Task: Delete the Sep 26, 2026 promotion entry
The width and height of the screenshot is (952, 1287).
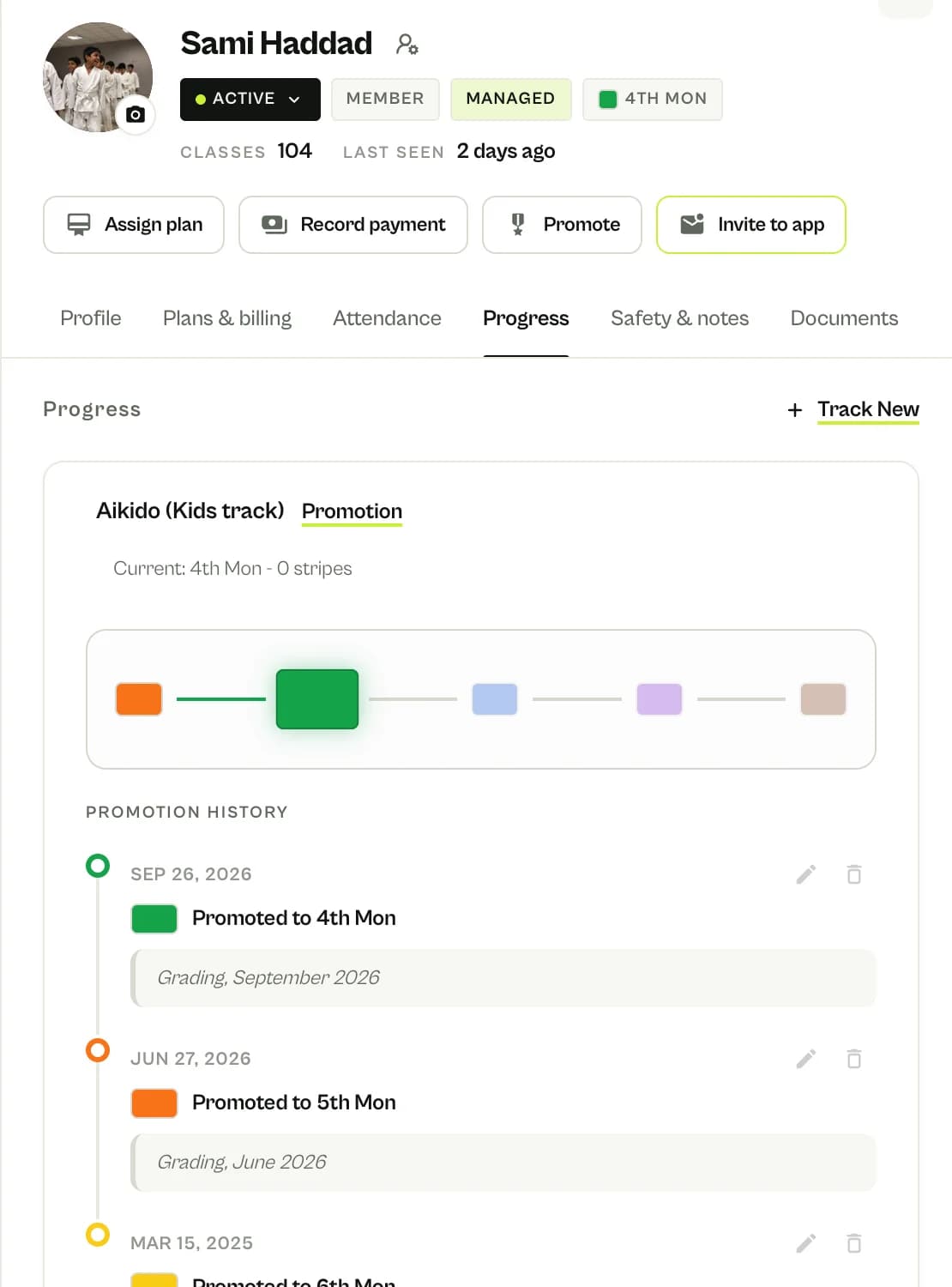Action: [854, 874]
